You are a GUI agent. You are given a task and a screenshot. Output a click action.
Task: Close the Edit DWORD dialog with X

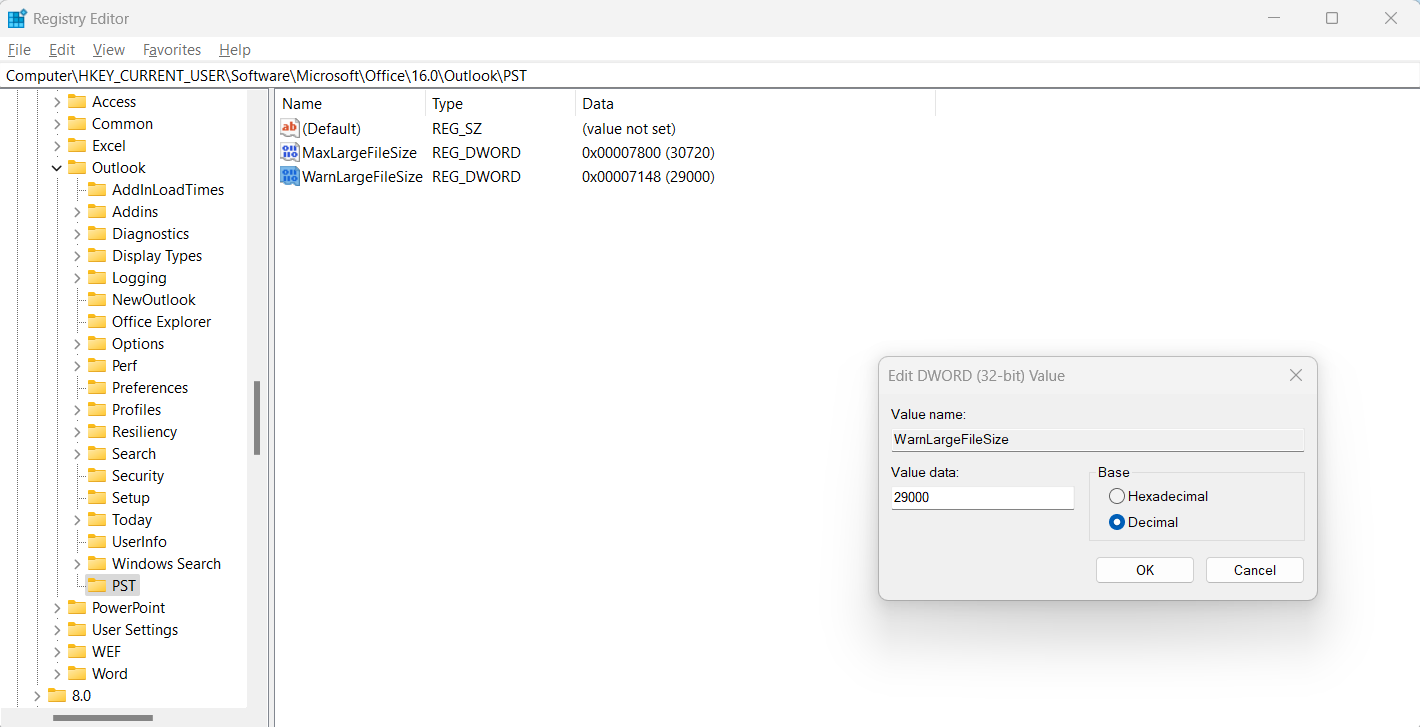pyautogui.click(x=1296, y=376)
